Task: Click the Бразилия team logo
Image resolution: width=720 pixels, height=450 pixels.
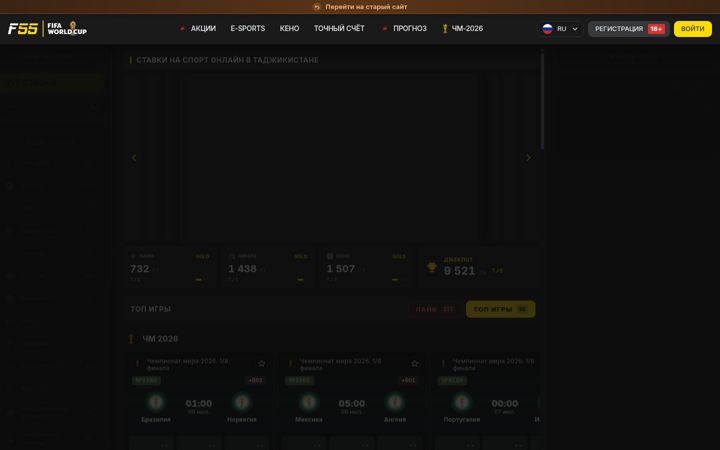Action: click(156, 402)
